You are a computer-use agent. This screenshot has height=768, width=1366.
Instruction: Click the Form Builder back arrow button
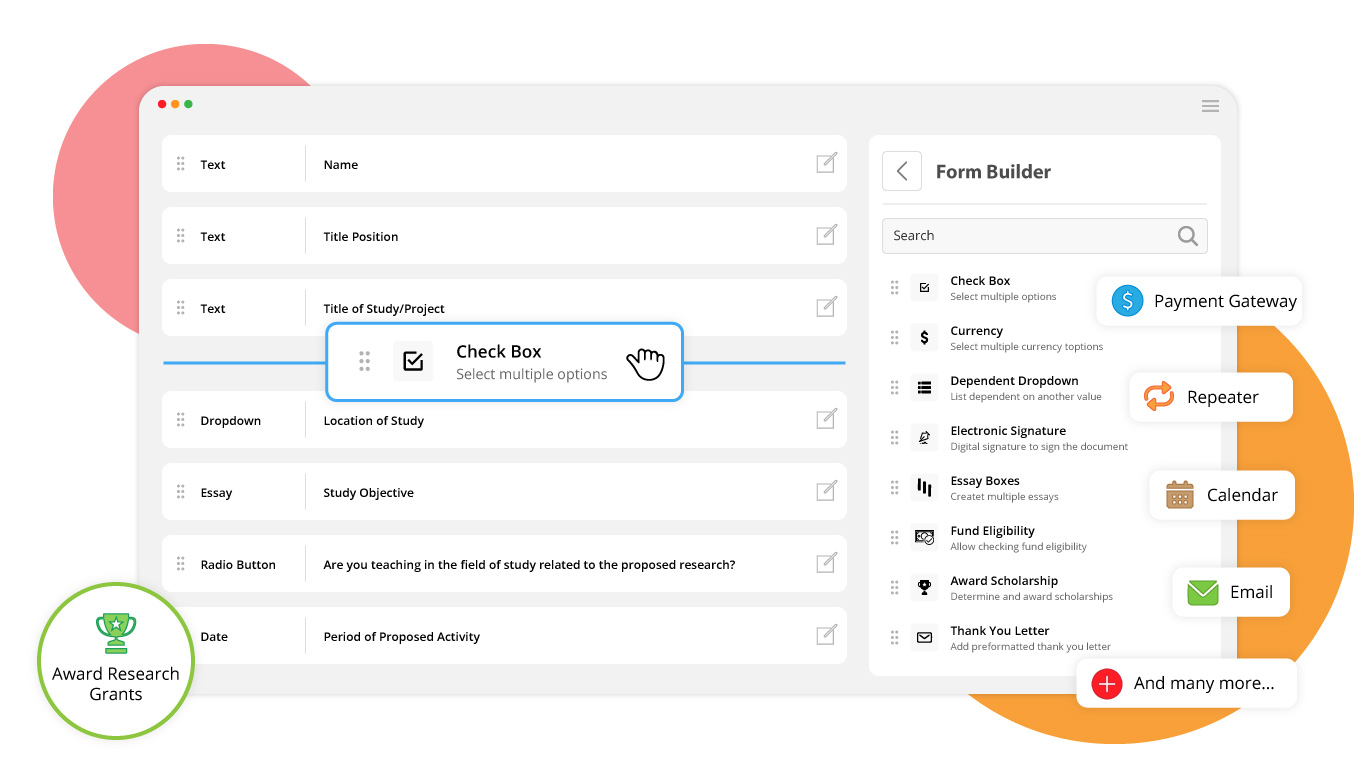(x=901, y=171)
